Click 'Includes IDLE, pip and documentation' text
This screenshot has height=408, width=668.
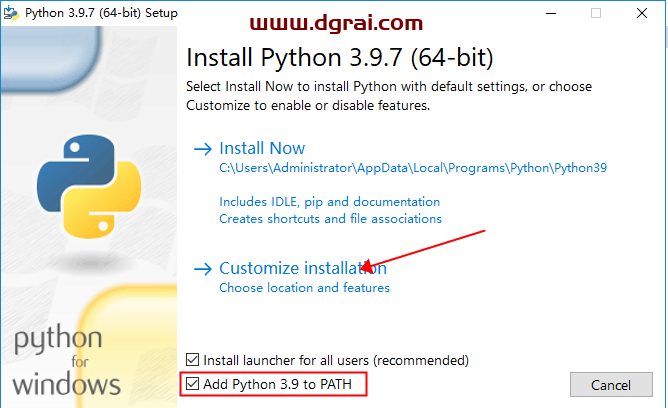tap(329, 201)
